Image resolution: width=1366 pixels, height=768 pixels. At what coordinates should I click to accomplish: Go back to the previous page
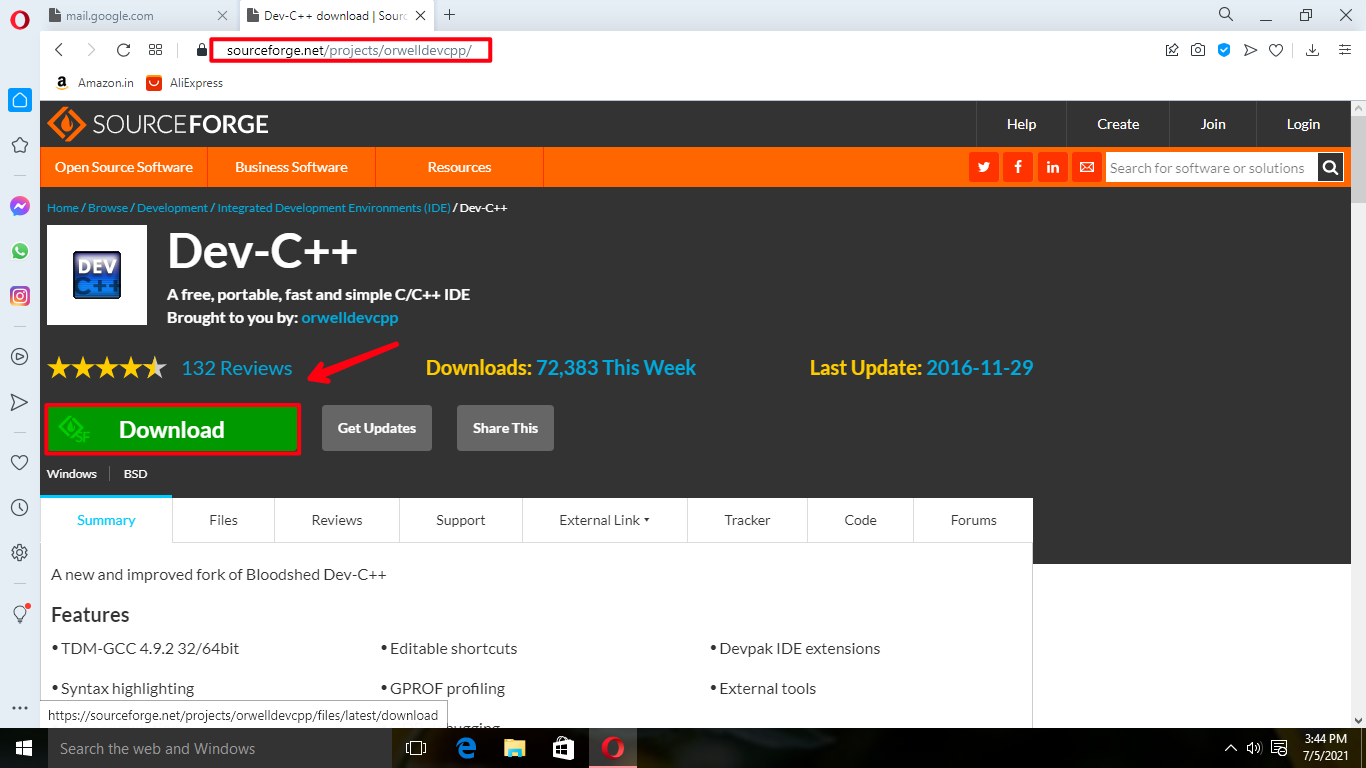click(59, 50)
